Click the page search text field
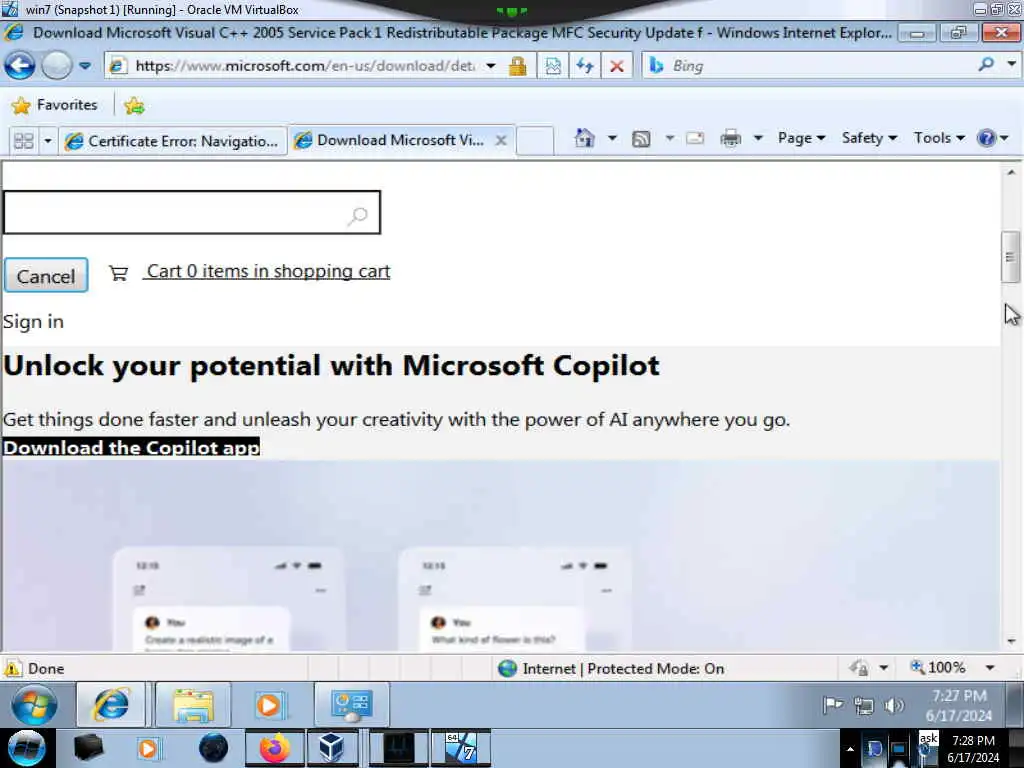 pos(191,212)
